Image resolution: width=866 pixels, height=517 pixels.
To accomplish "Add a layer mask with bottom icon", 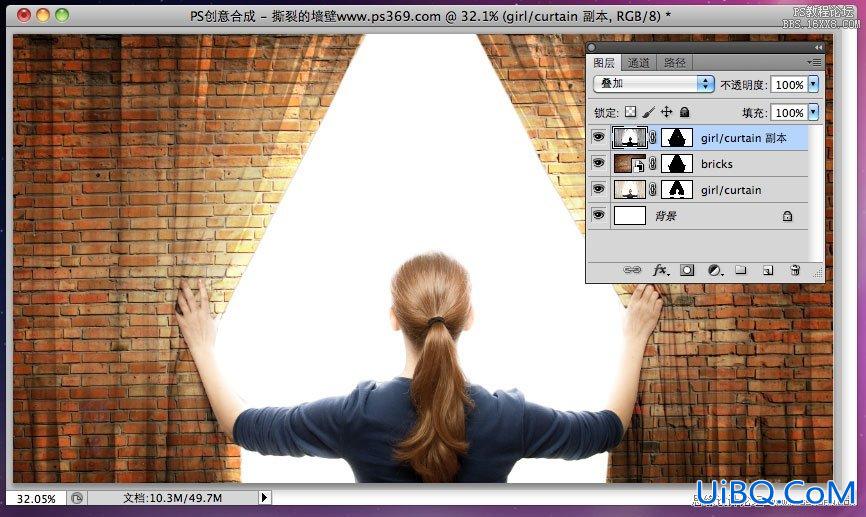I will (687, 270).
